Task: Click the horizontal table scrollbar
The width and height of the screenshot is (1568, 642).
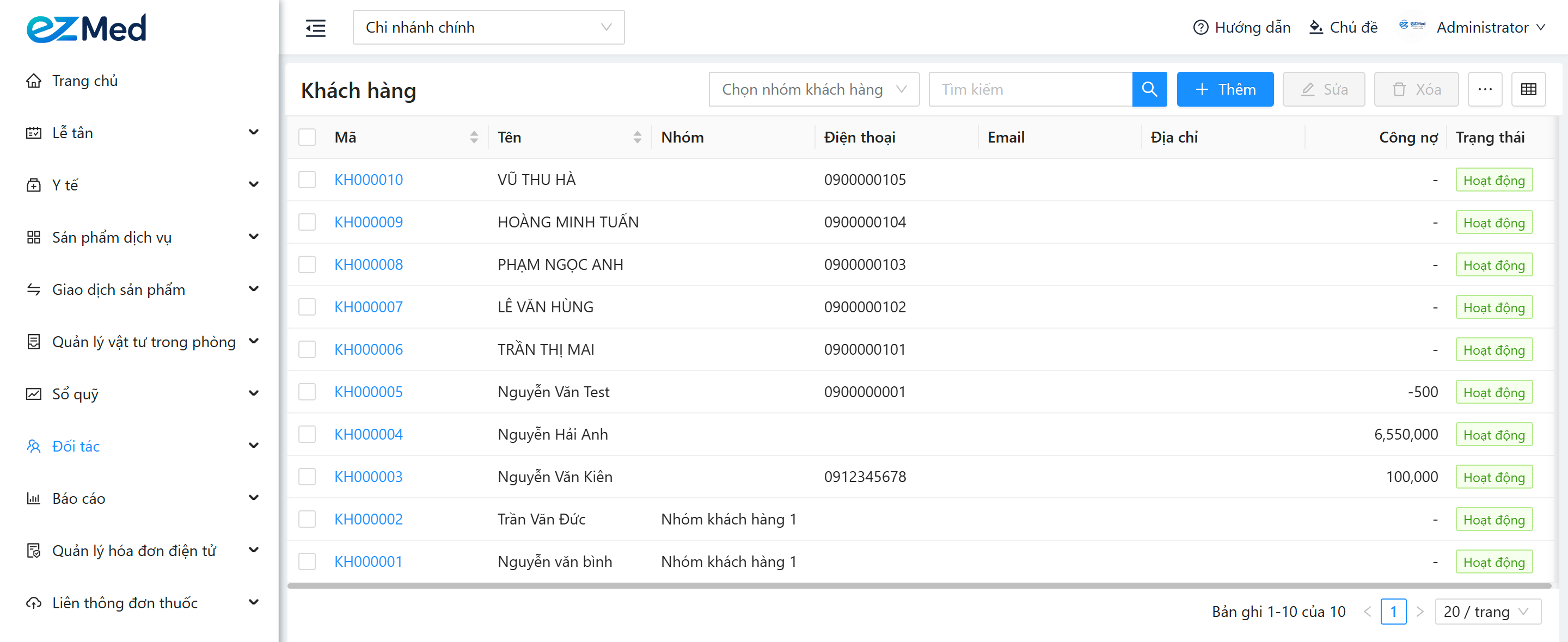Action: [919, 586]
